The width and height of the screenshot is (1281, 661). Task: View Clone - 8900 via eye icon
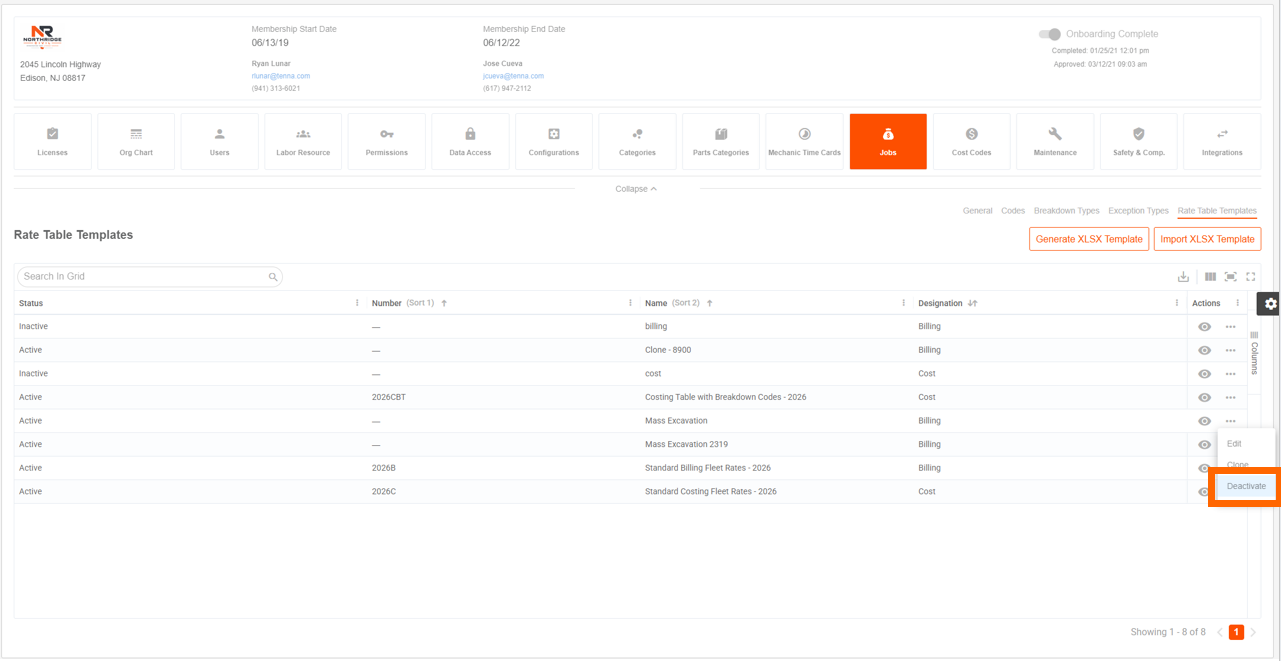click(1204, 350)
